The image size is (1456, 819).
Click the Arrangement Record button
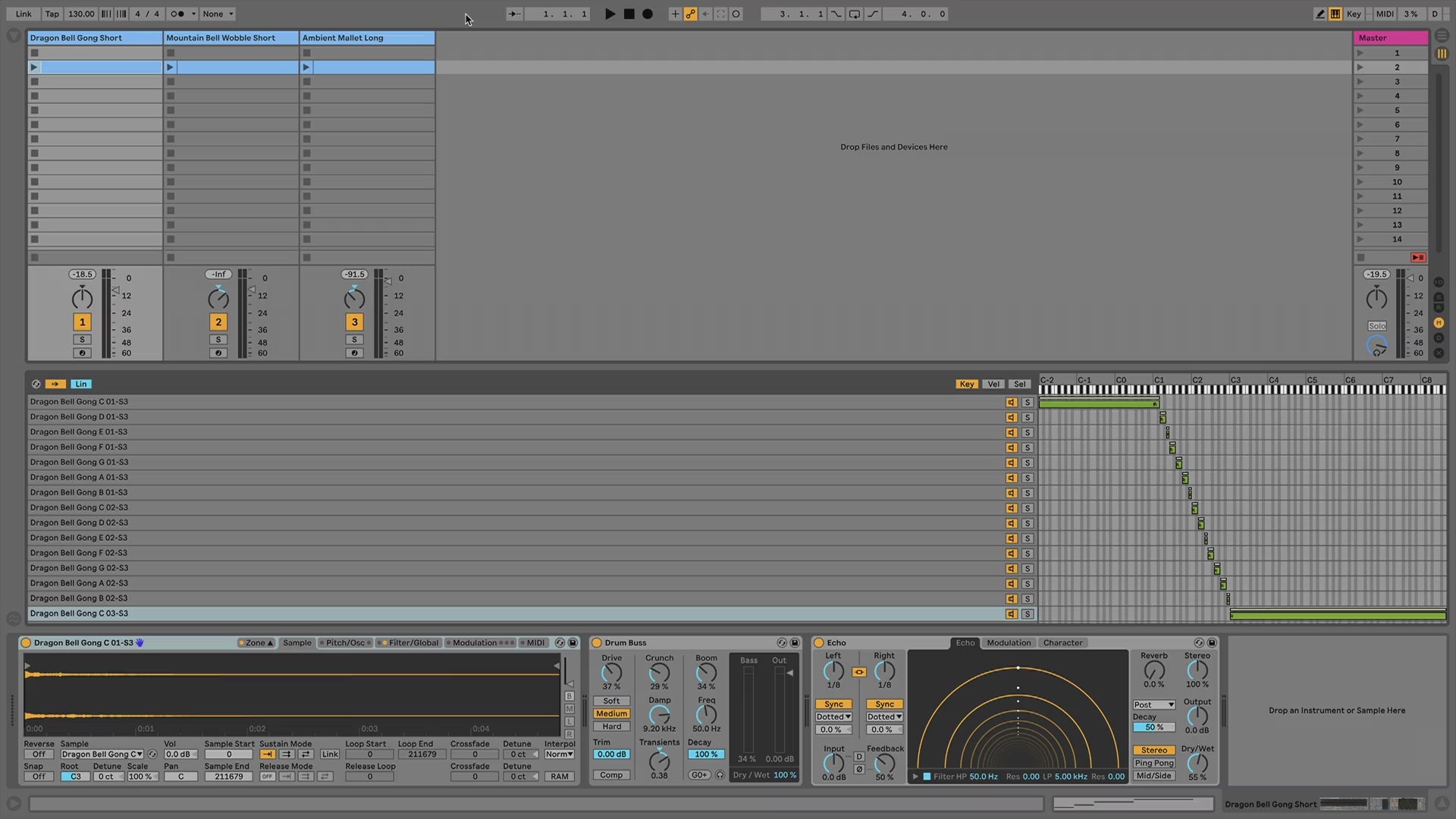647,14
